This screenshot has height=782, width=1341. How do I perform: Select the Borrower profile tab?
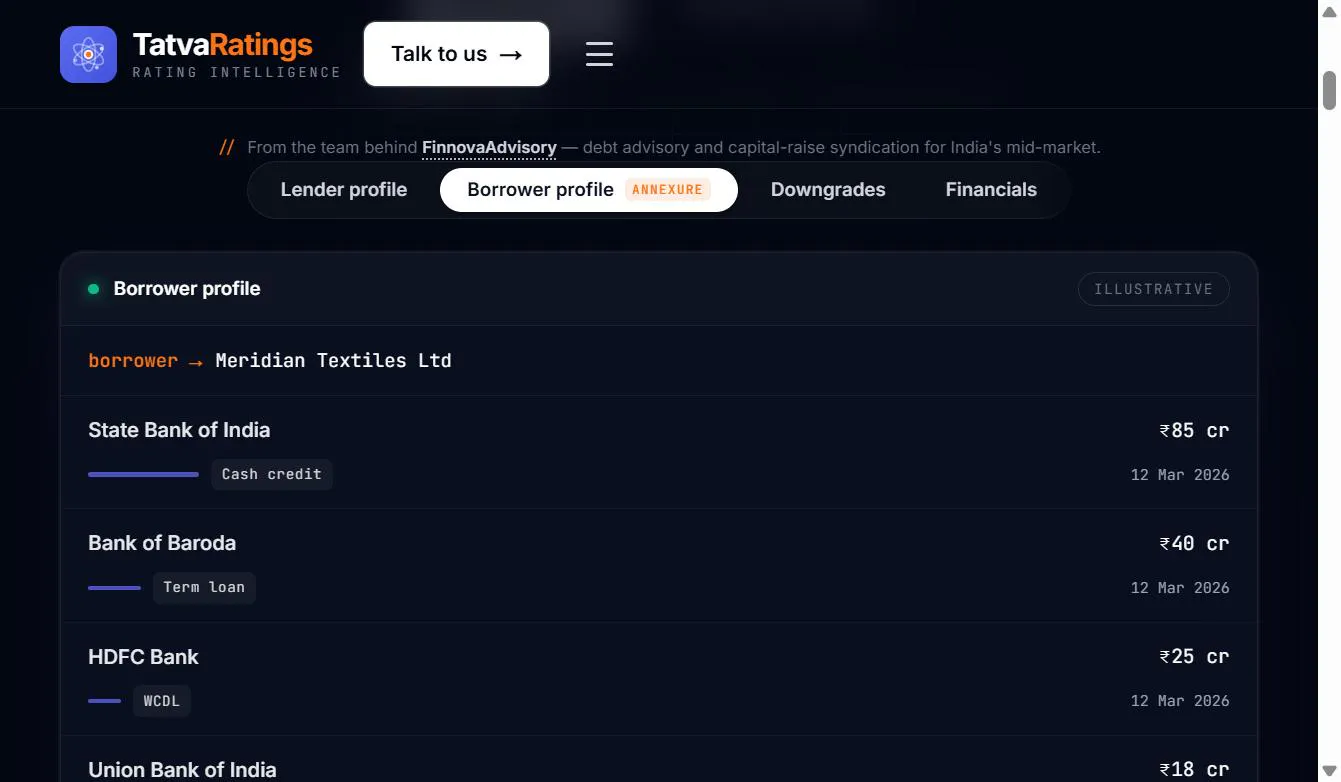[589, 190]
